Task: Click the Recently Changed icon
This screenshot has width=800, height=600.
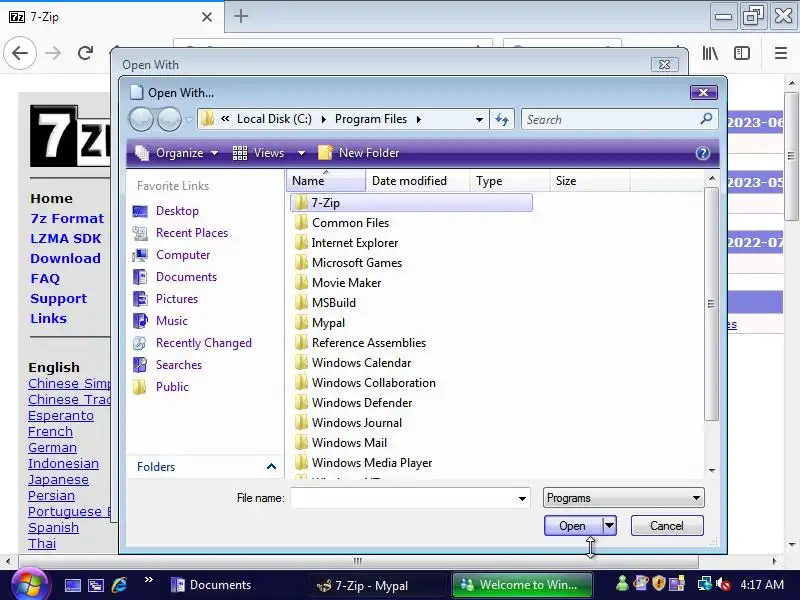Action: [x=140, y=343]
